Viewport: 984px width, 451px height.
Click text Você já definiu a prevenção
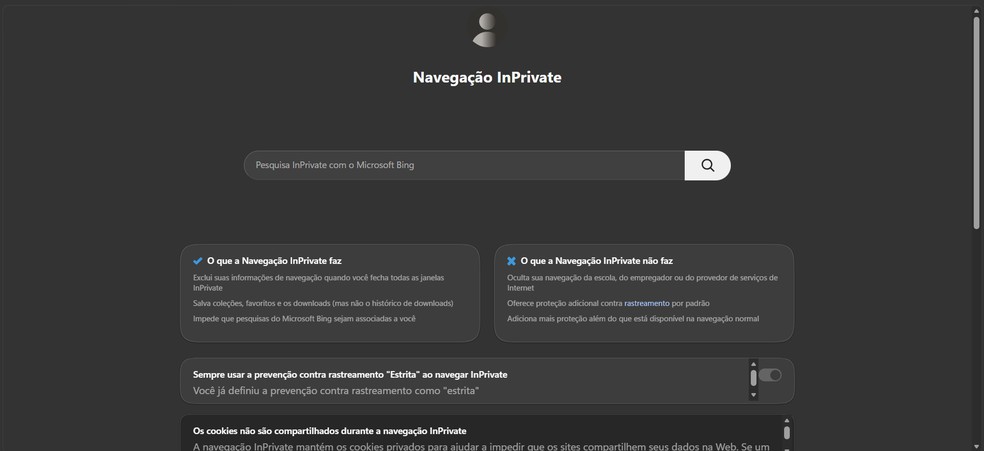336,391
